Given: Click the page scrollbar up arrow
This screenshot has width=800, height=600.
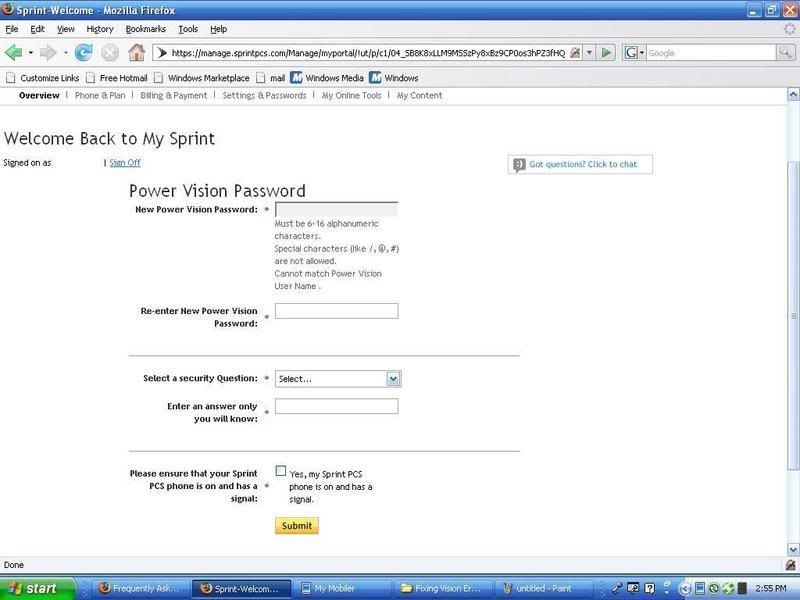Looking at the screenshot, I should [793, 94].
